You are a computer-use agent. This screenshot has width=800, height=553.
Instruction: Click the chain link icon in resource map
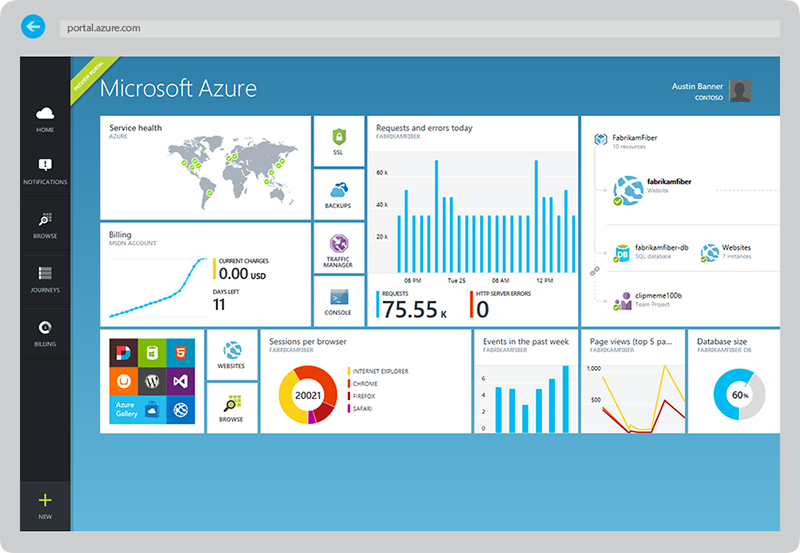(595, 271)
